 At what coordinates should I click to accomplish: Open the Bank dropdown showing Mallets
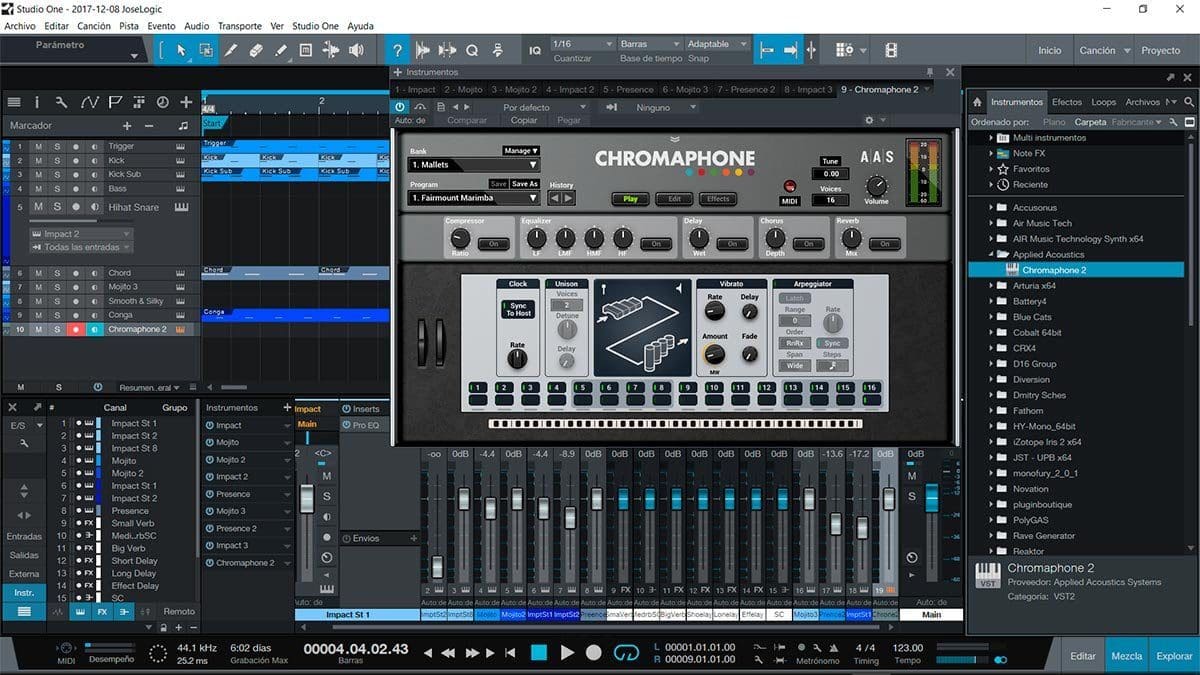tap(474, 165)
